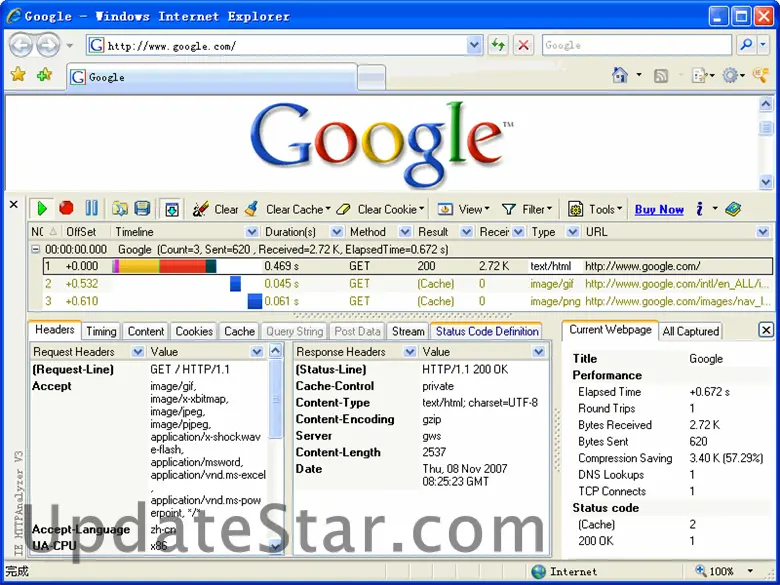Image resolution: width=780 pixels, height=585 pixels.
Task: Select request row 2 image/gif
Action: (408, 284)
